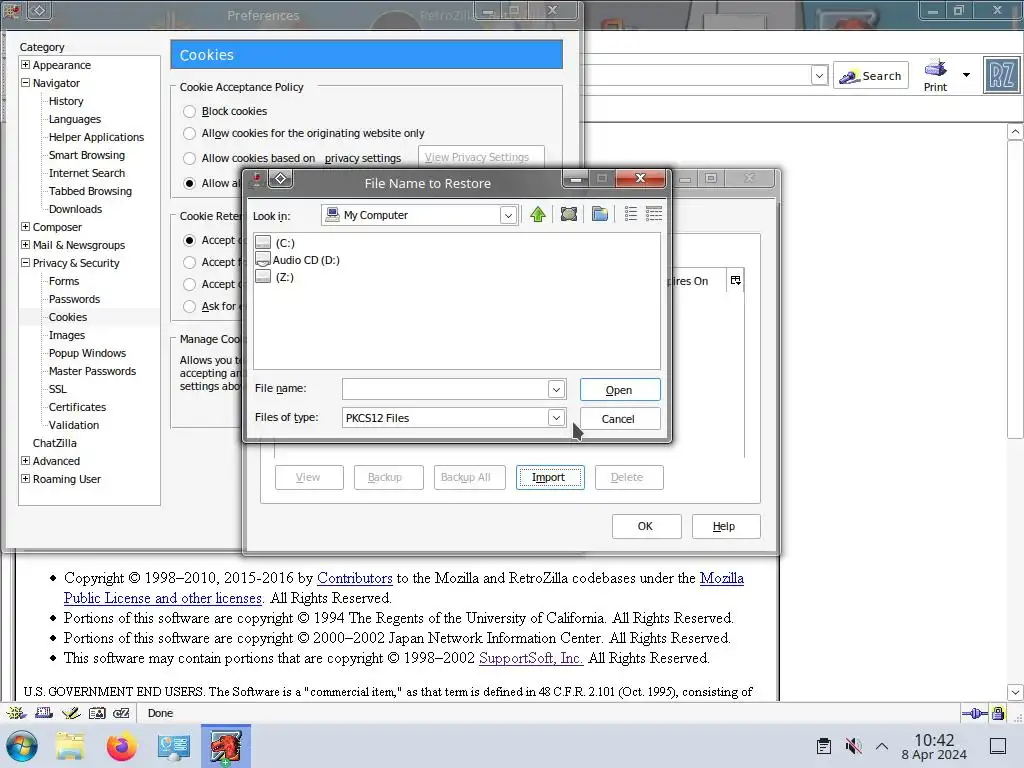Open the Windows Start menu
The image size is (1024, 768).
tap(22, 746)
